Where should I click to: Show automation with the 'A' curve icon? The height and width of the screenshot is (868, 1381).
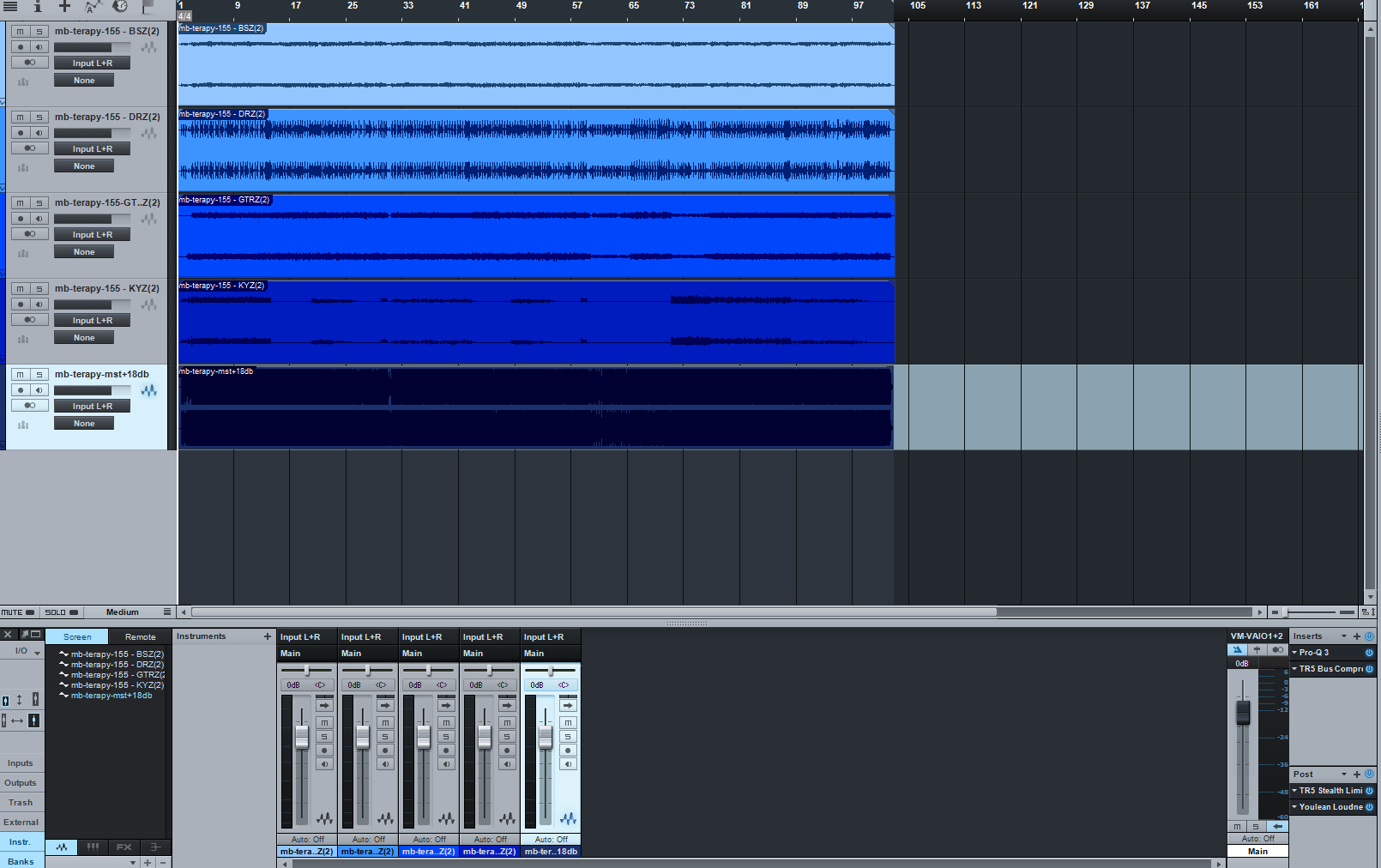tap(93, 6)
